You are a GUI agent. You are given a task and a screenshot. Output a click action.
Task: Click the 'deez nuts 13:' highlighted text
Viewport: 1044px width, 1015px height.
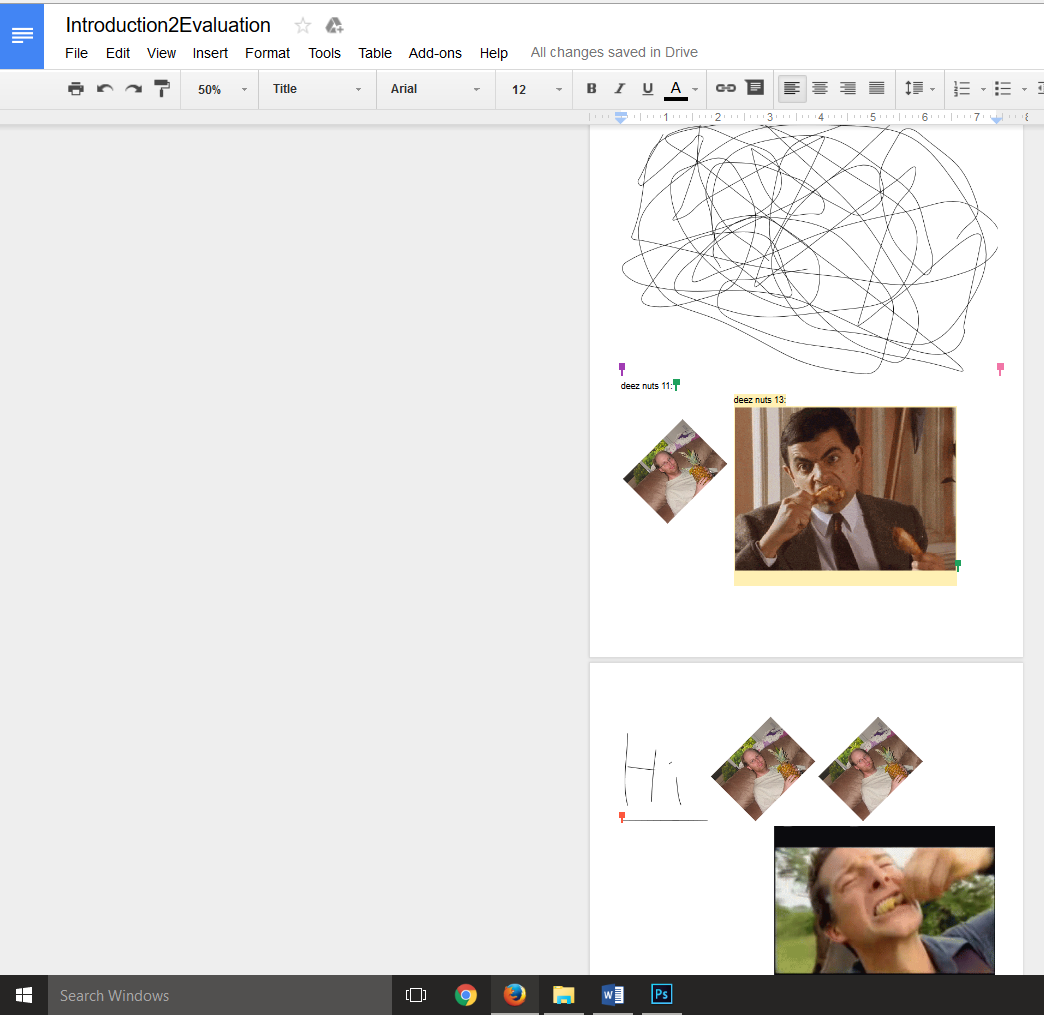760,400
